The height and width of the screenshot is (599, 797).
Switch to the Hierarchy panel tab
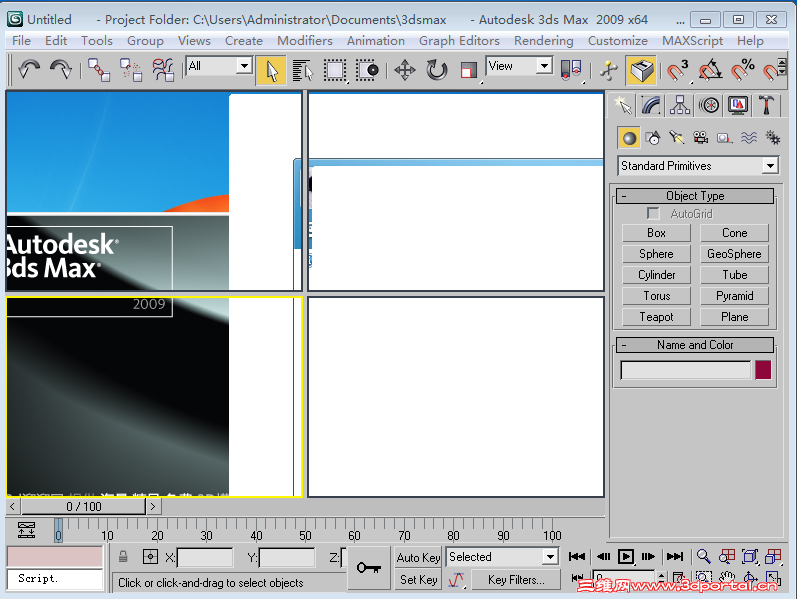click(680, 105)
